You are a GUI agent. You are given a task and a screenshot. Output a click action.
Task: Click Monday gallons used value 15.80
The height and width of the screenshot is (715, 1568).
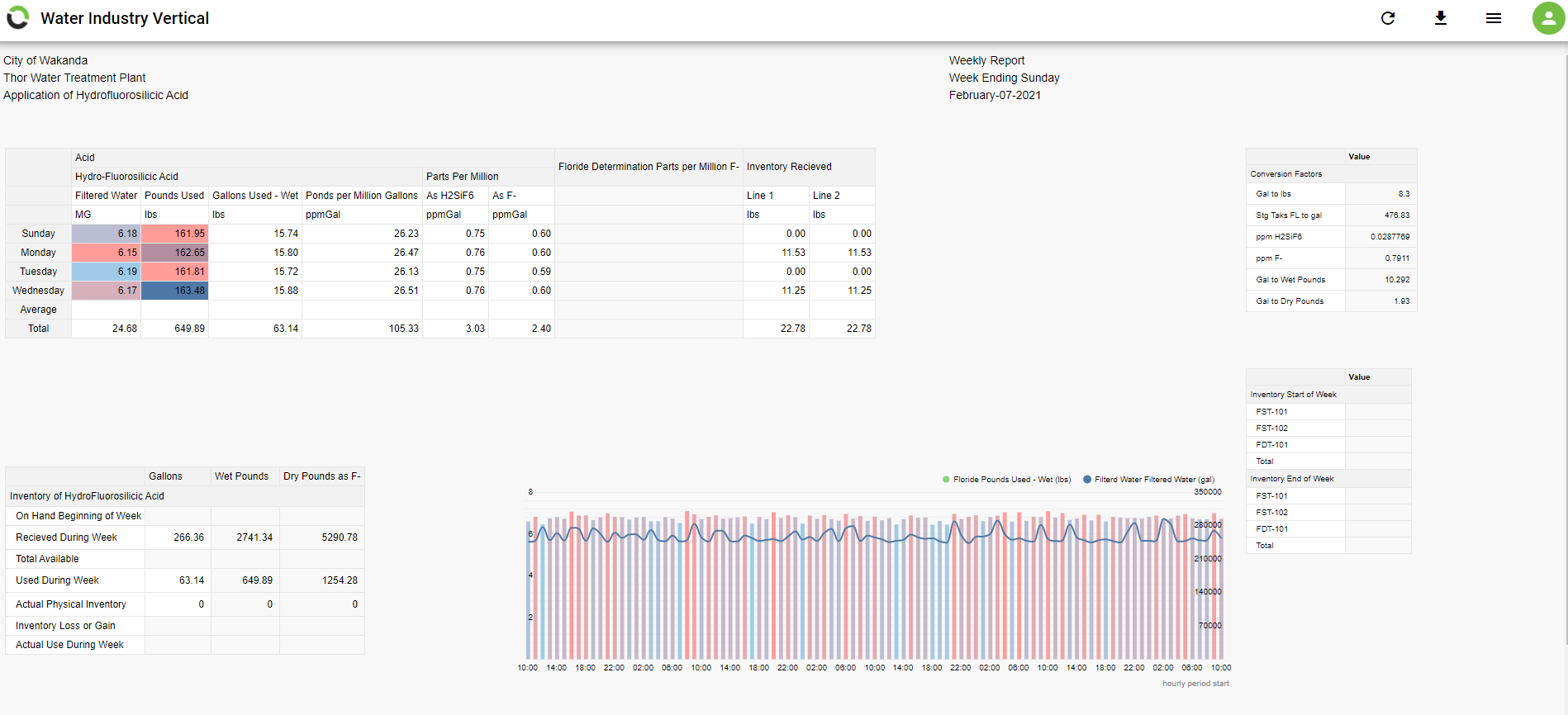tap(255, 253)
